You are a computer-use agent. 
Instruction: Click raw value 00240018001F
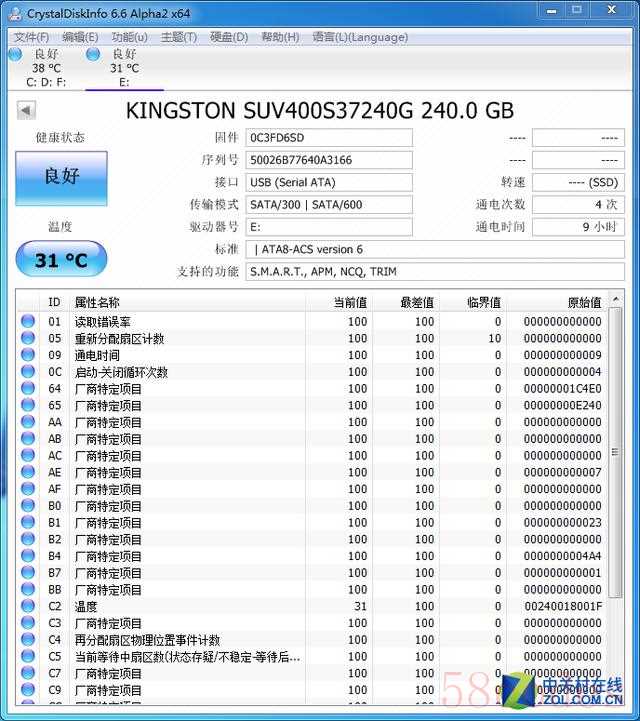(x=562, y=607)
